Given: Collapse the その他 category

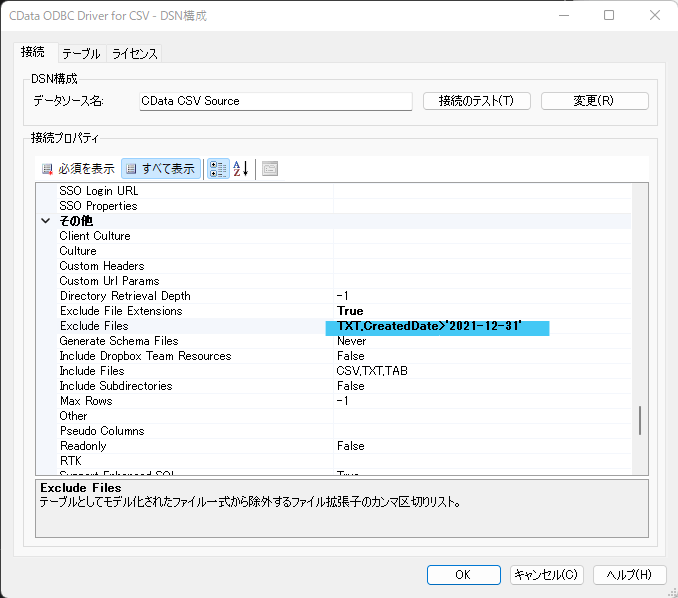Looking at the screenshot, I should click(x=45, y=221).
